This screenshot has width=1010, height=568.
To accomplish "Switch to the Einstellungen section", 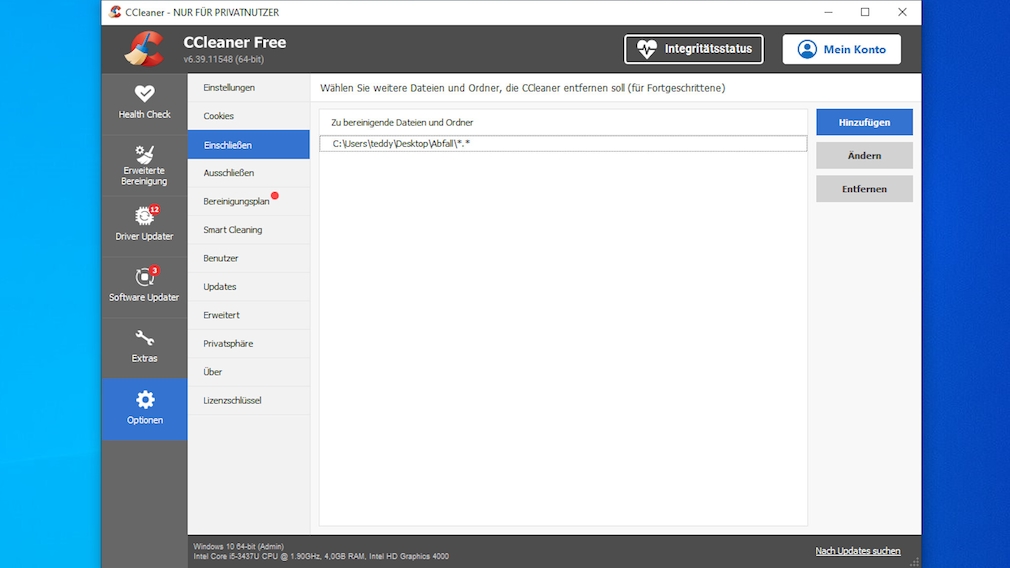I will click(229, 88).
